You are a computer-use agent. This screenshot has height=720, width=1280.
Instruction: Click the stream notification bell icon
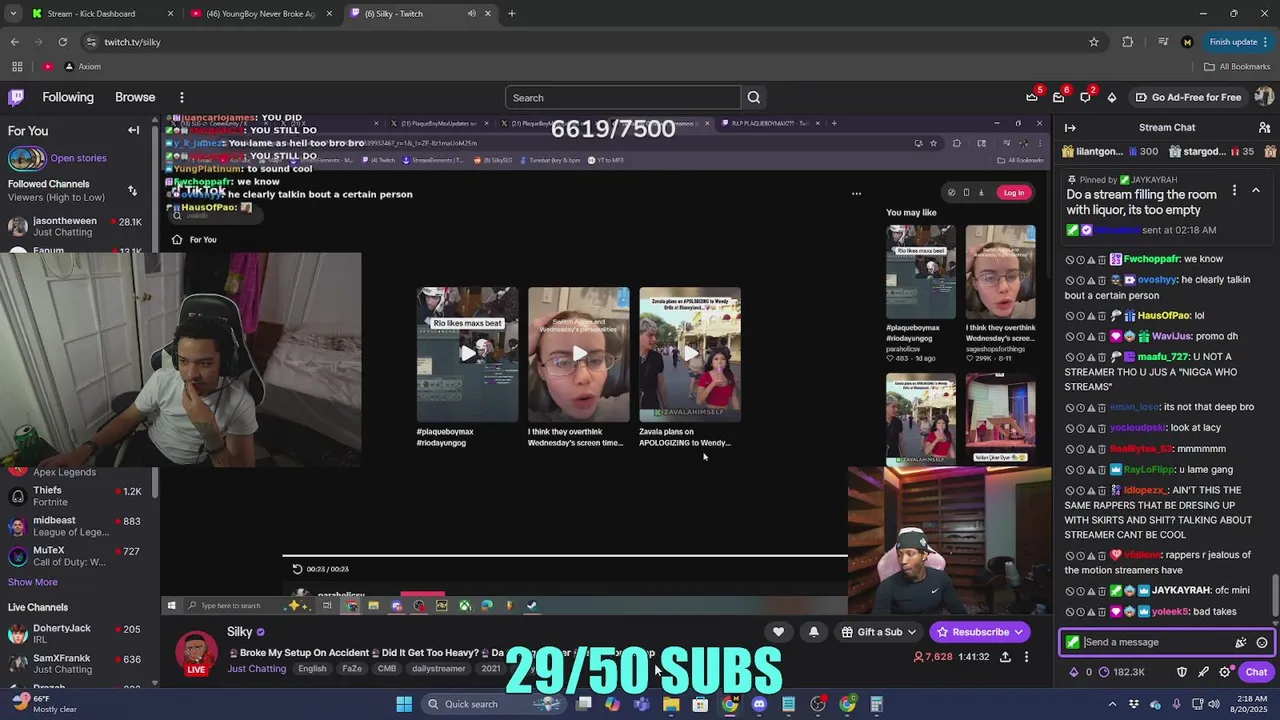click(x=813, y=632)
